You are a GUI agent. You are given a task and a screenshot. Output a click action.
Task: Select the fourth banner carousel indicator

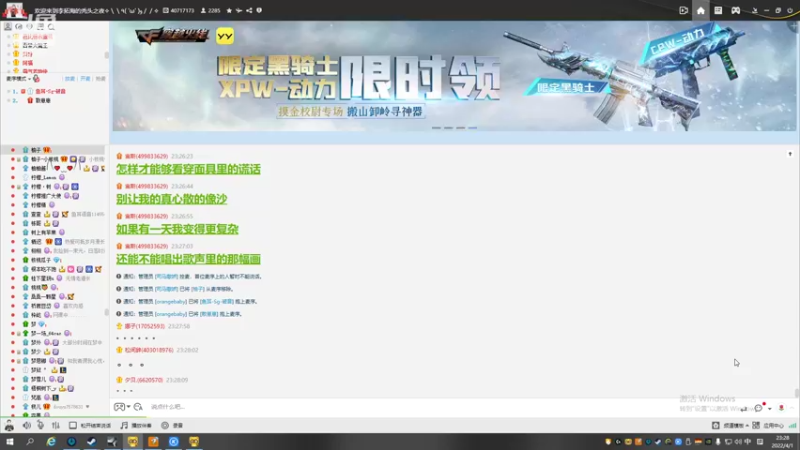(473, 128)
